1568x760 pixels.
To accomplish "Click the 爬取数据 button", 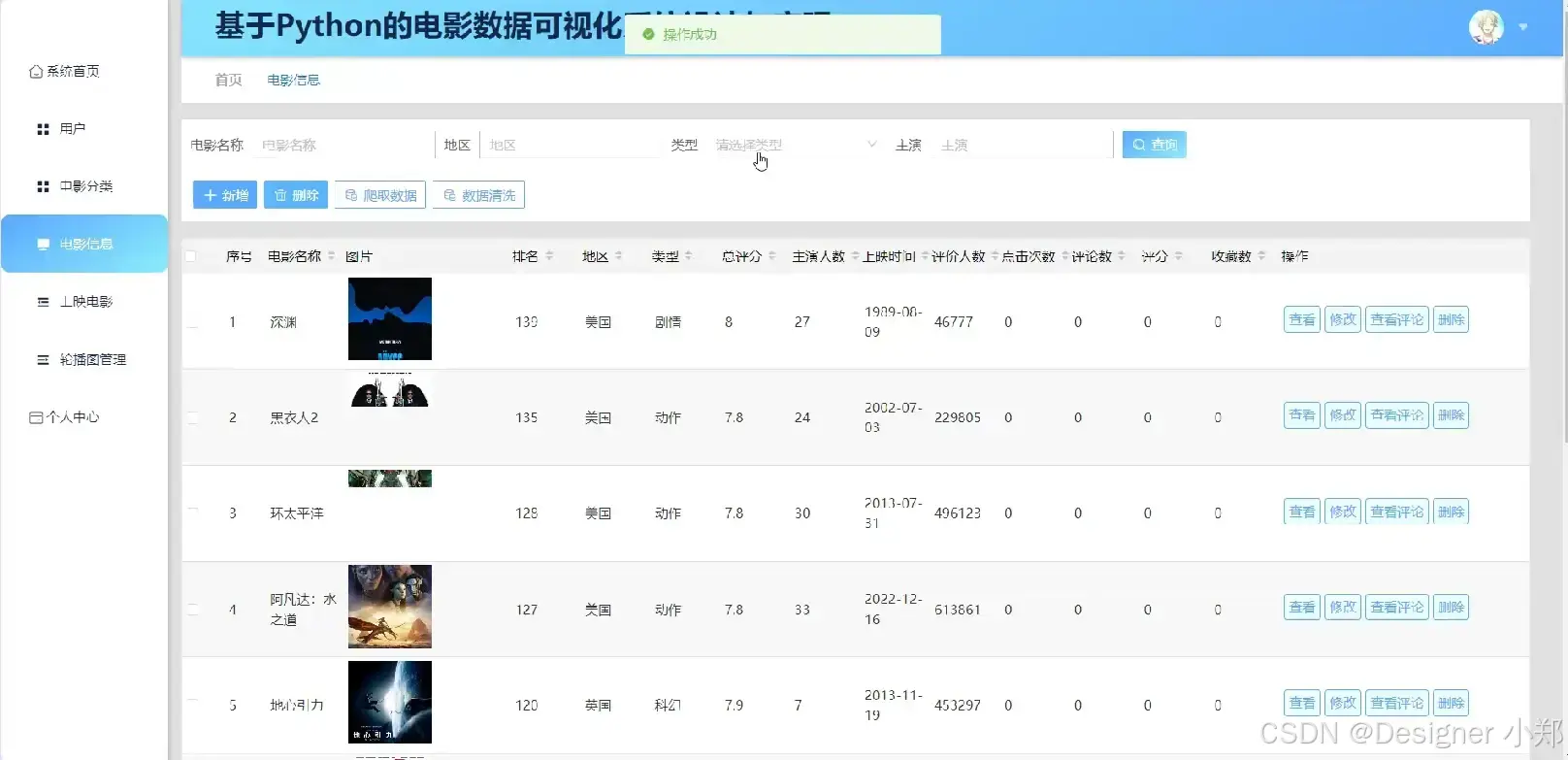I will point(380,195).
